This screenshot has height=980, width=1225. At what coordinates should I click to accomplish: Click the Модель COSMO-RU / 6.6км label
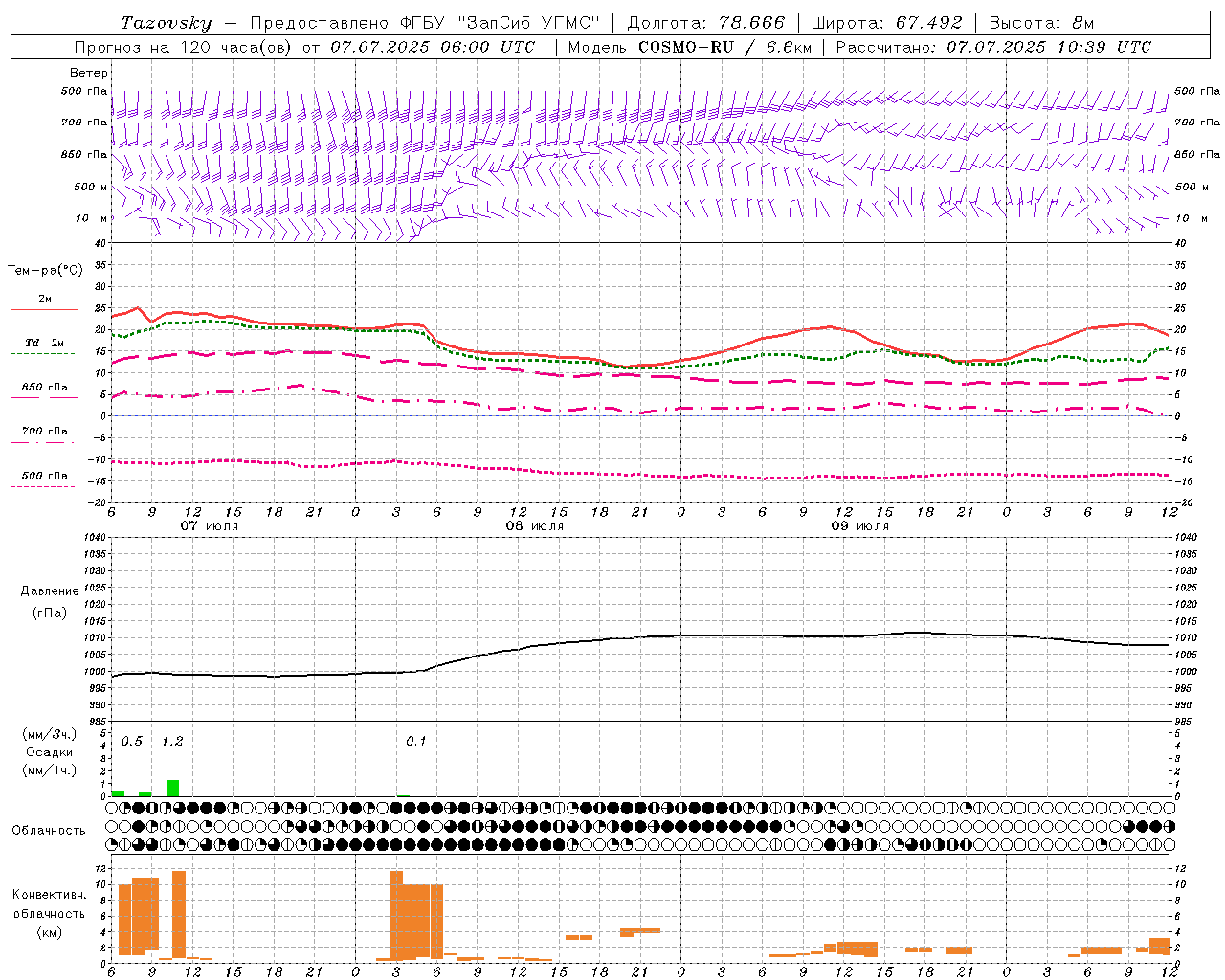coord(689,47)
